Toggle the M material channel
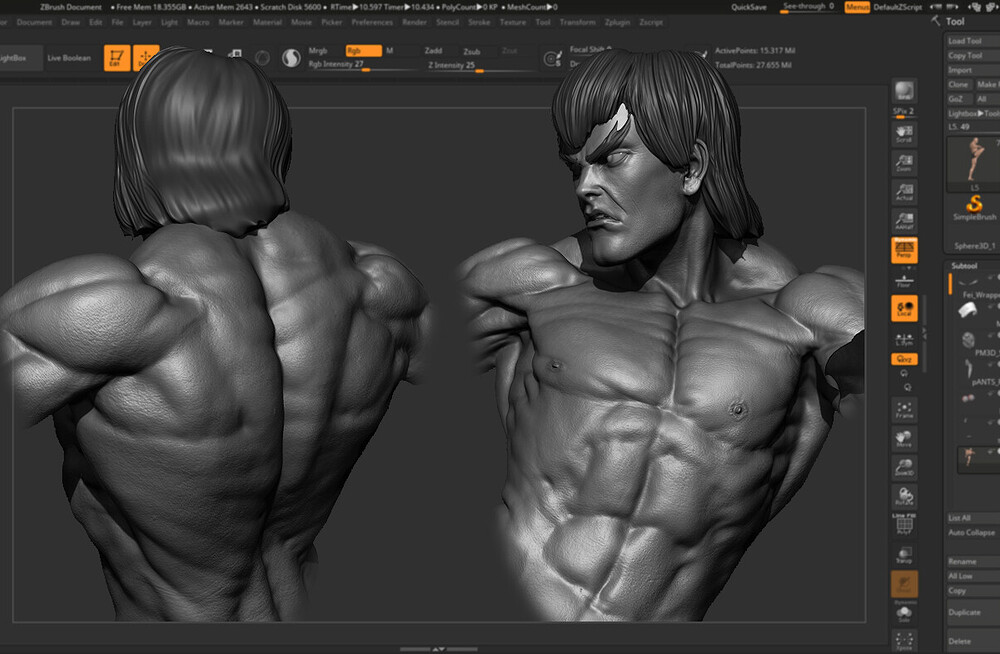The image size is (1000, 654). pos(389,50)
